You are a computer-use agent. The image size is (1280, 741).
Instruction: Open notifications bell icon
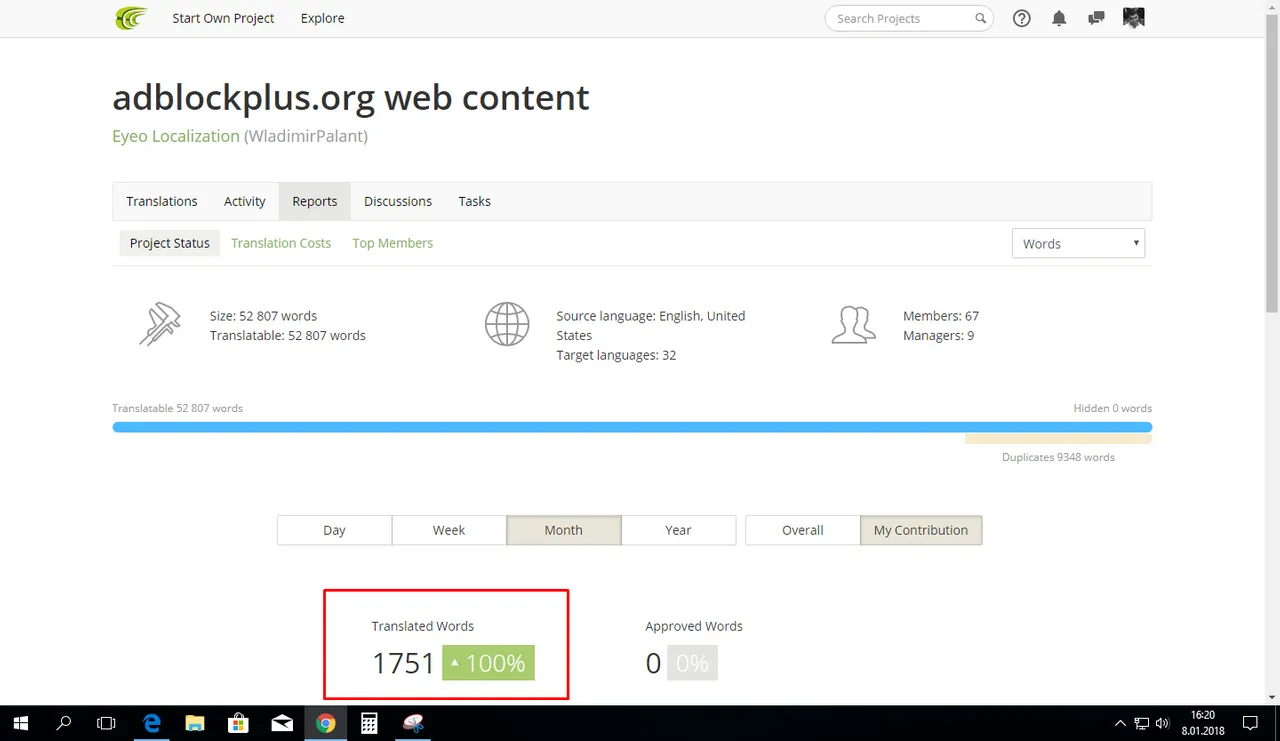coord(1059,18)
